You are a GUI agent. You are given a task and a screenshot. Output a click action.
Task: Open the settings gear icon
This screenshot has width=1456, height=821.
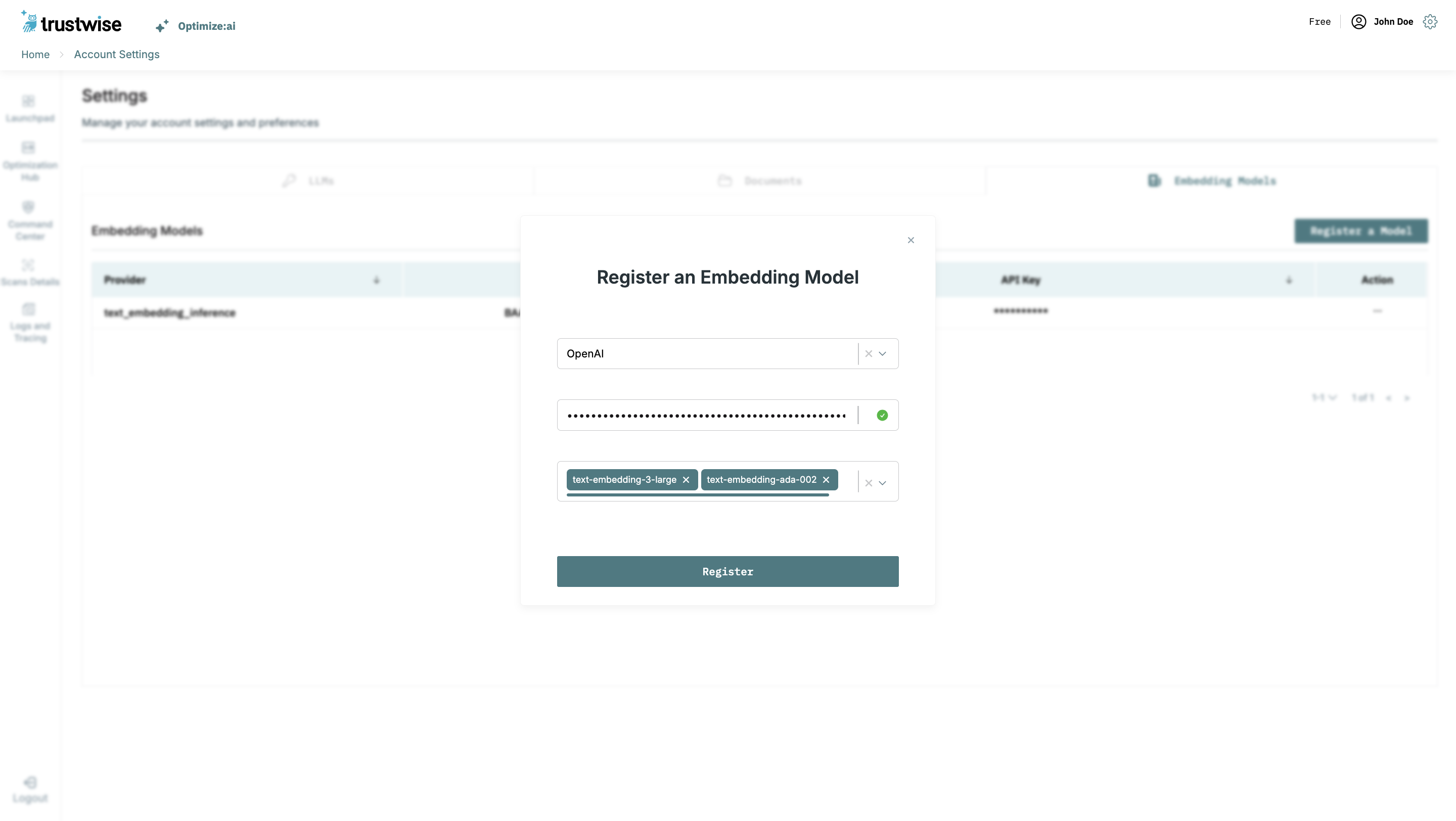pos(1430,21)
